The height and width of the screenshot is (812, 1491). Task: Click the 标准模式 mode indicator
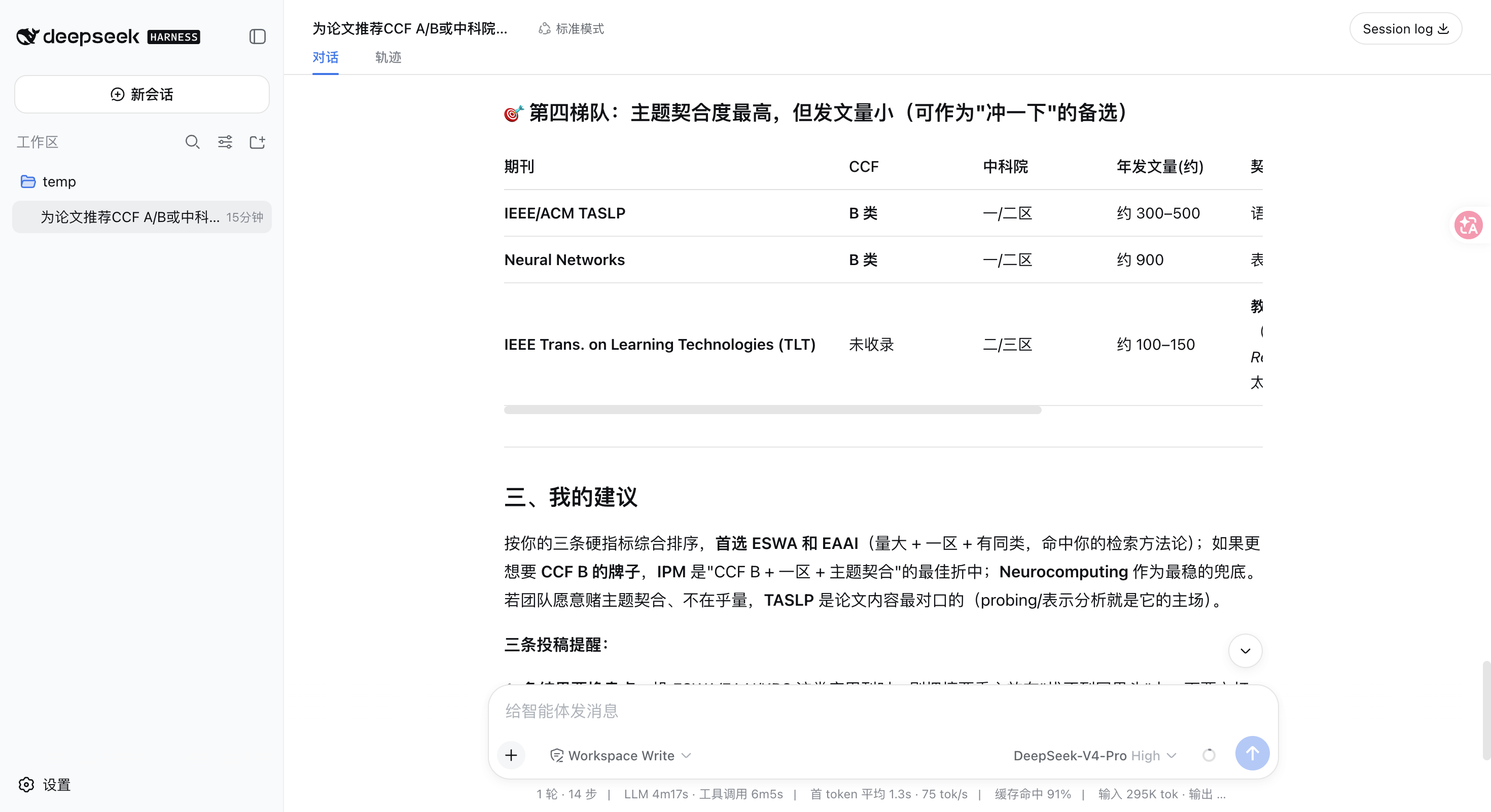(571, 28)
